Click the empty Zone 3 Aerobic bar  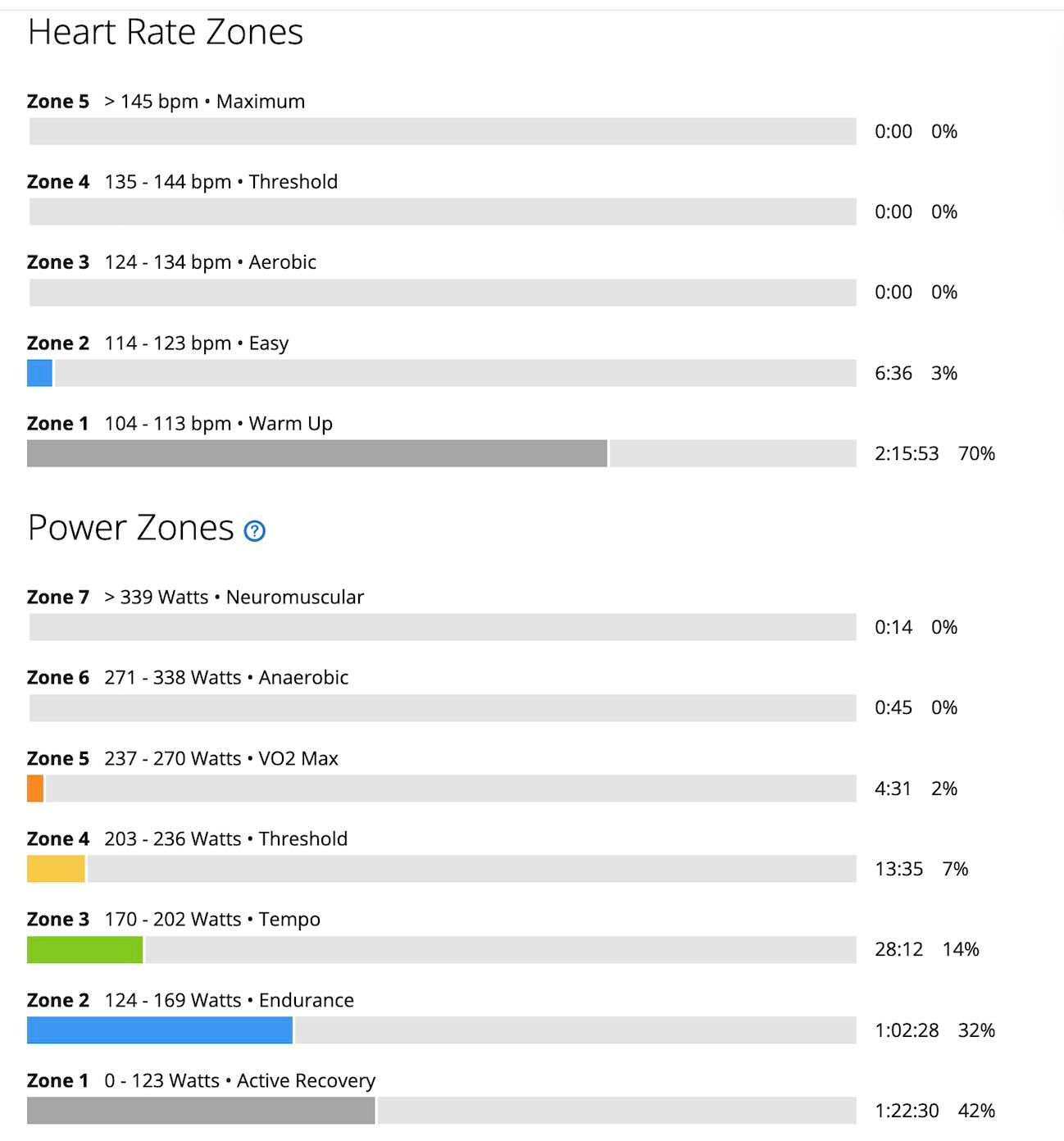[443, 293]
